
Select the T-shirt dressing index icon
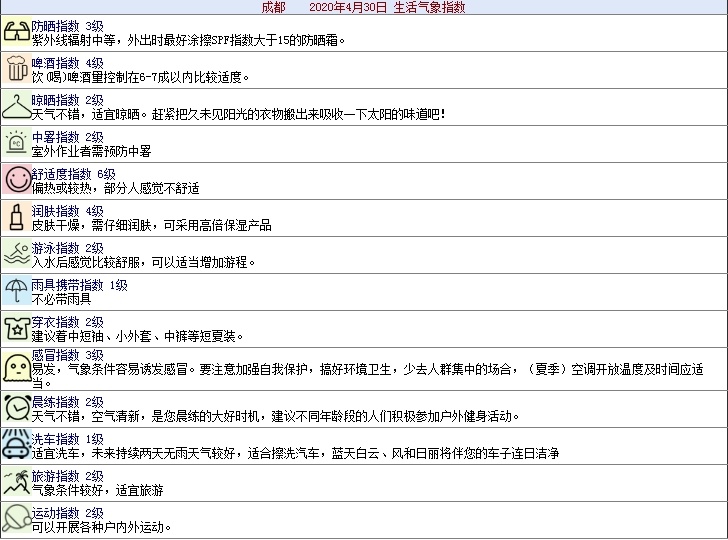click(16, 328)
